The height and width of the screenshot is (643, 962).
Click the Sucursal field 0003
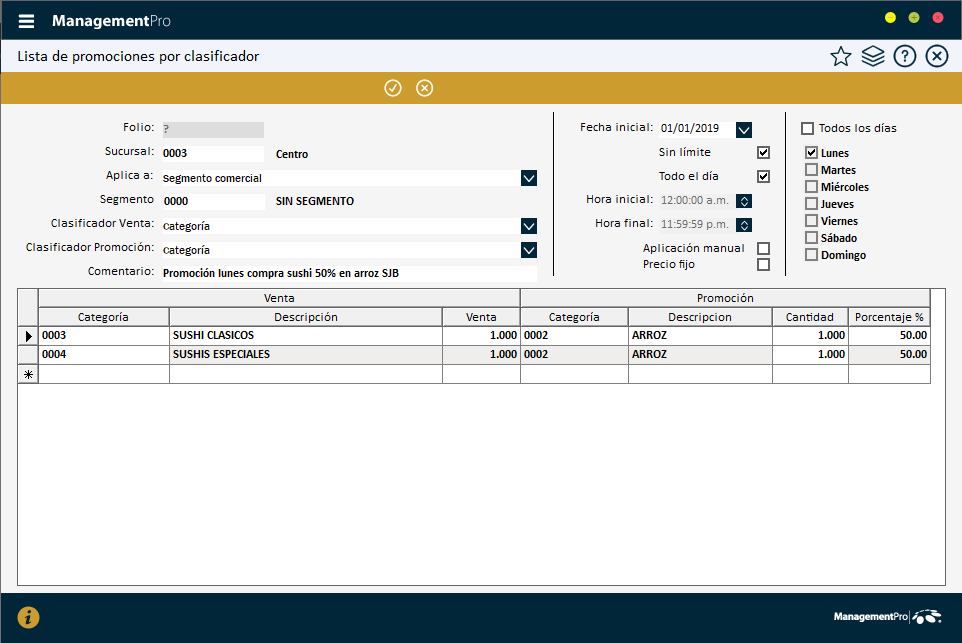pos(213,153)
